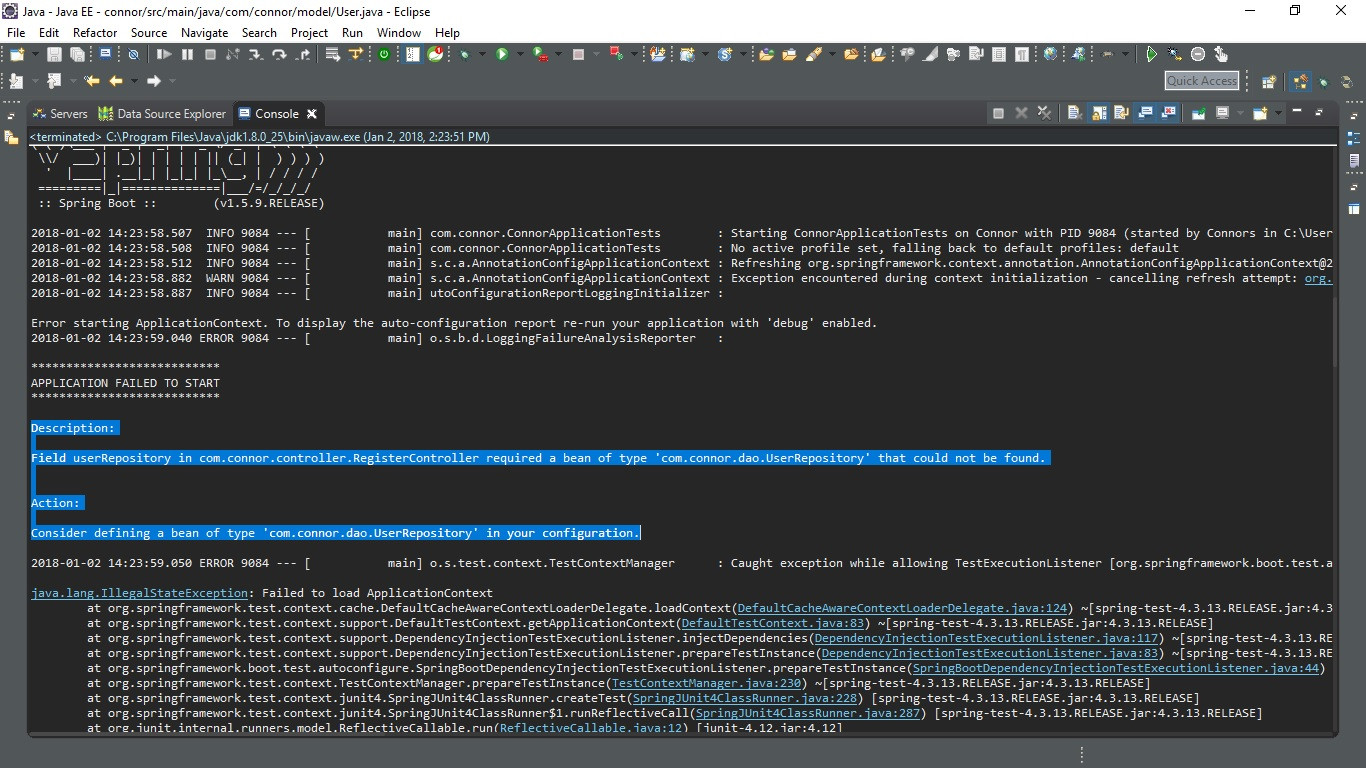Click Remove All Terminated Launches double-X icon
This screenshot has width=1366, height=768.
1044,113
